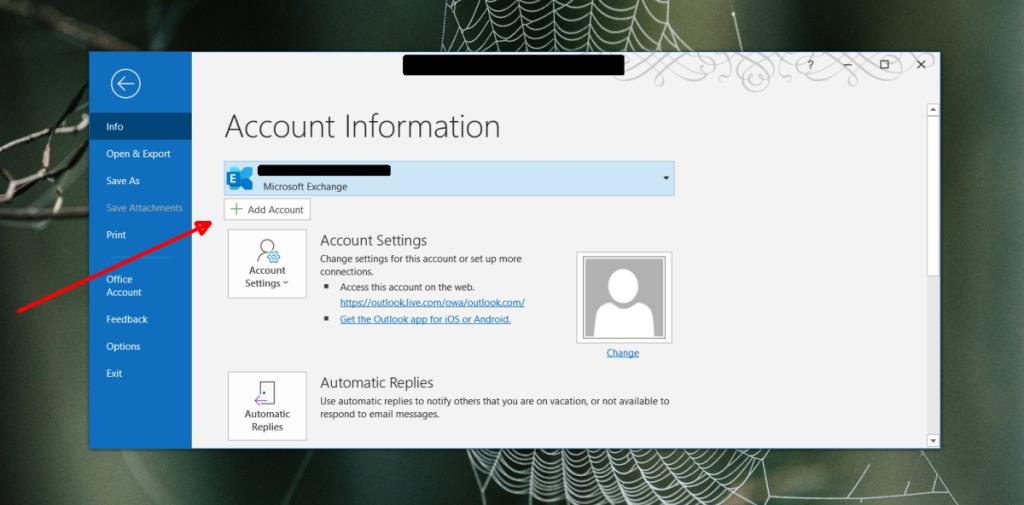
Task: Follow Get the Outlook app link
Action: click(425, 319)
